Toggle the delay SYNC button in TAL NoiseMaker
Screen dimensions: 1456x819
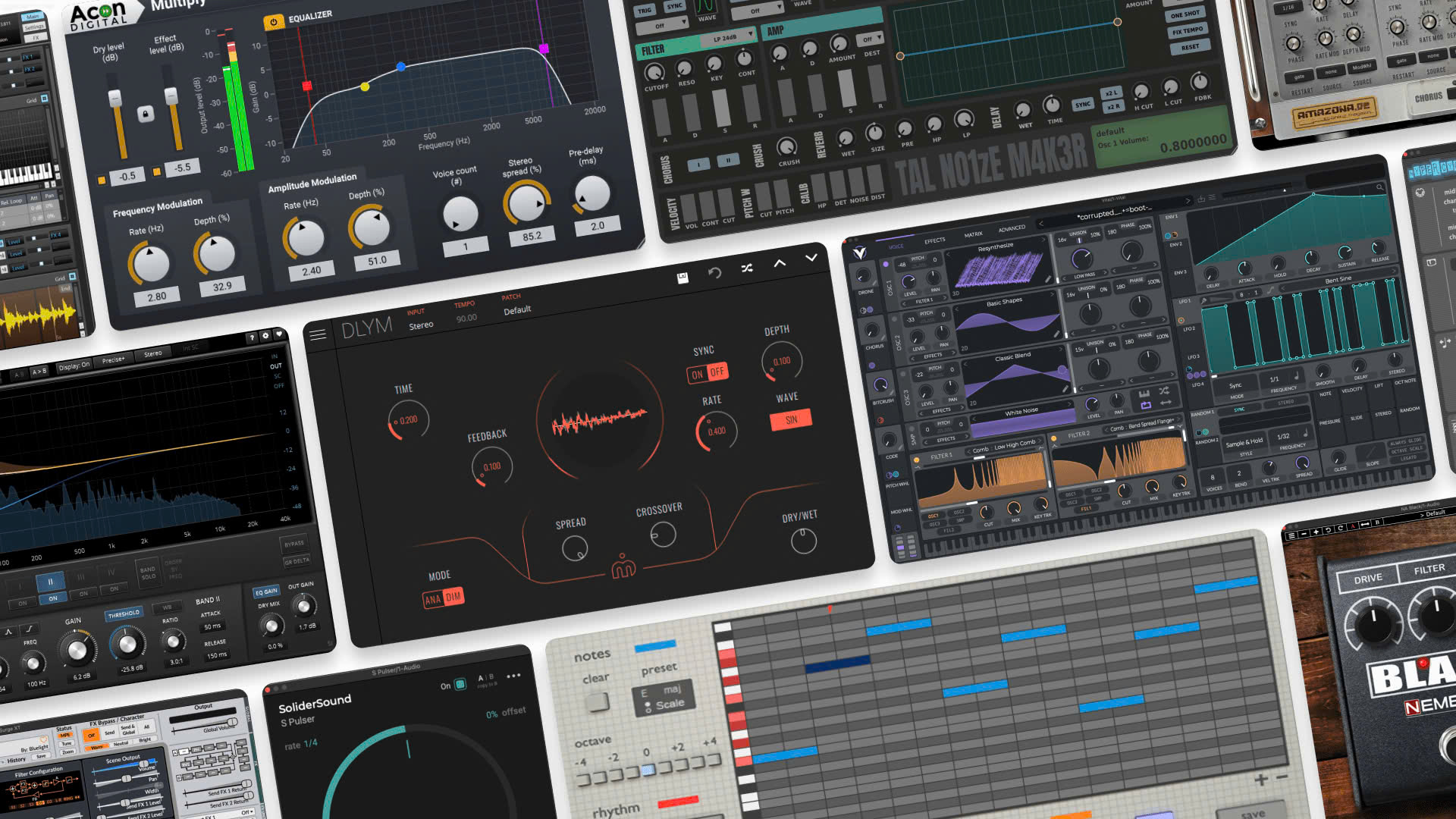pos(1082,105)
